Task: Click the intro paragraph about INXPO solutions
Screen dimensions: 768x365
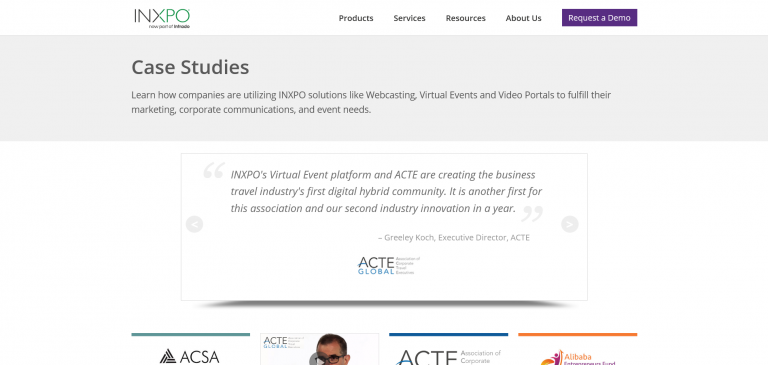Action: click(x=371, y=102)
